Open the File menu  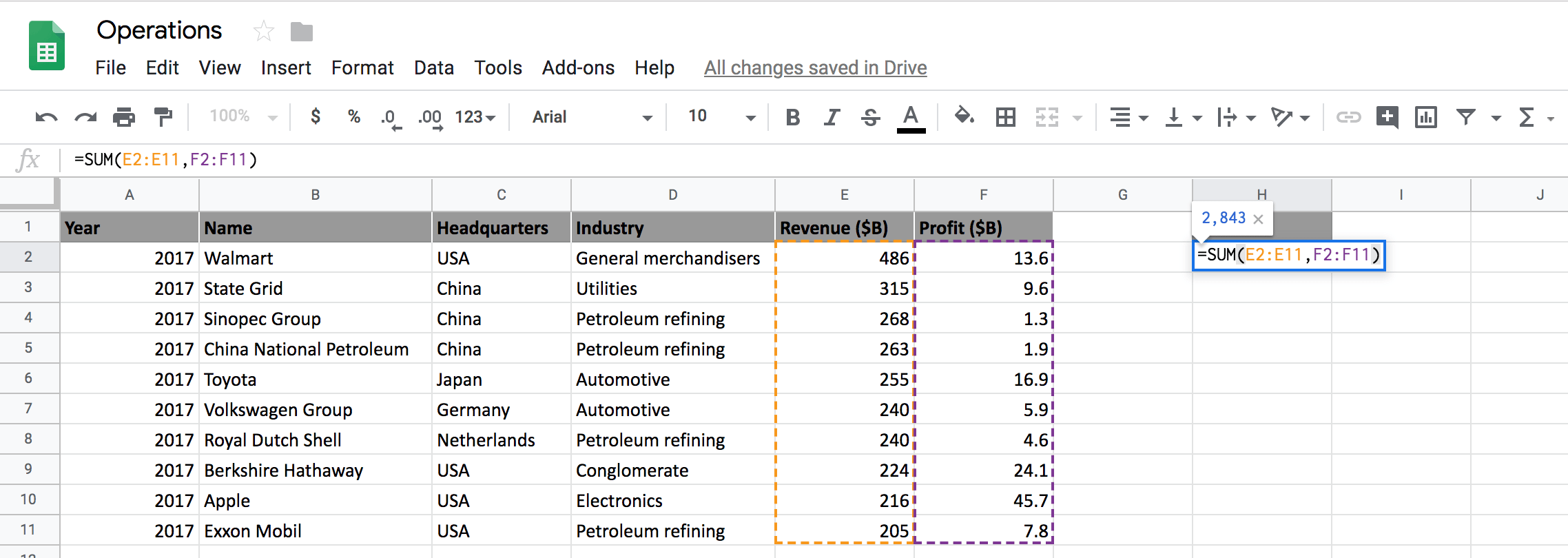(110, 68)
